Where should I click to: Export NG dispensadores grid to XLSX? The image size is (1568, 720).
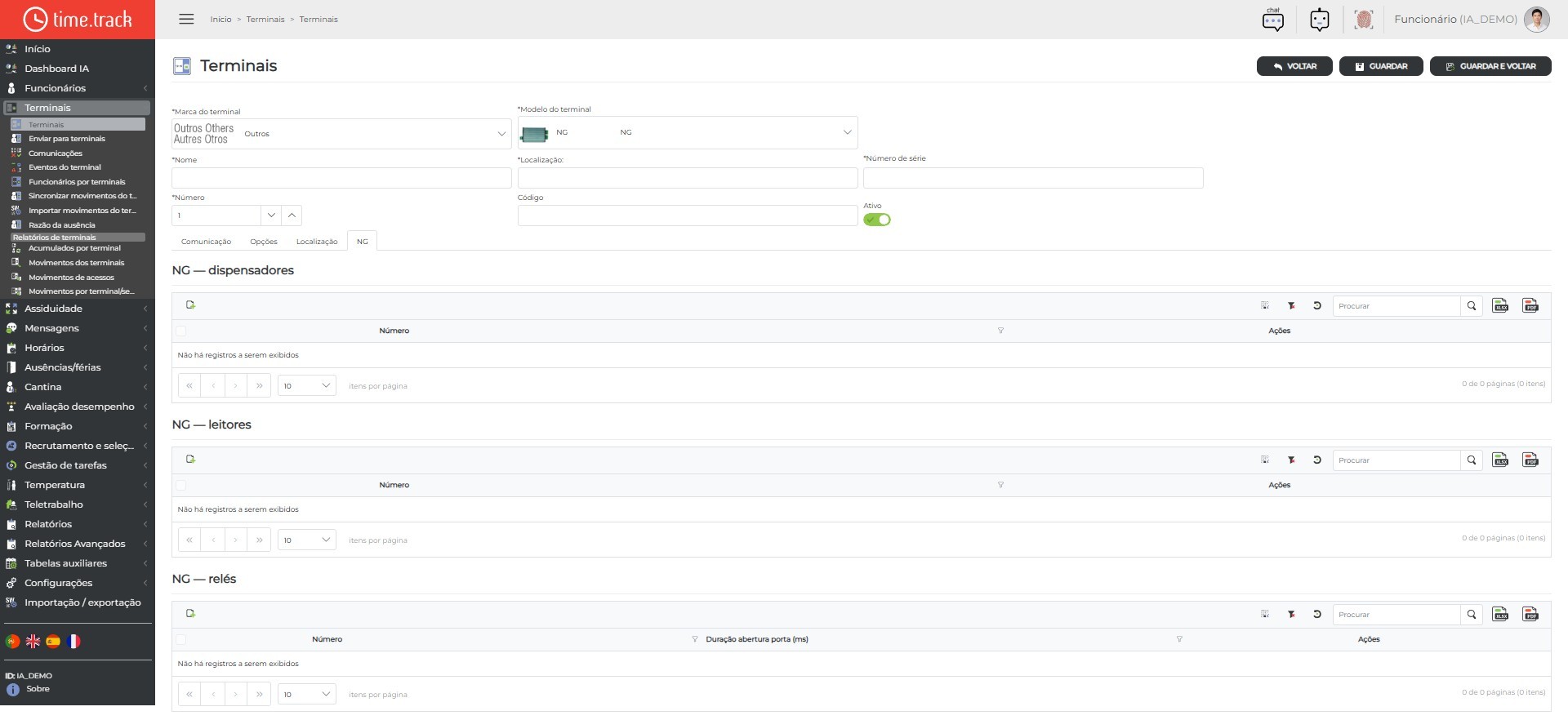[1500, 305]
